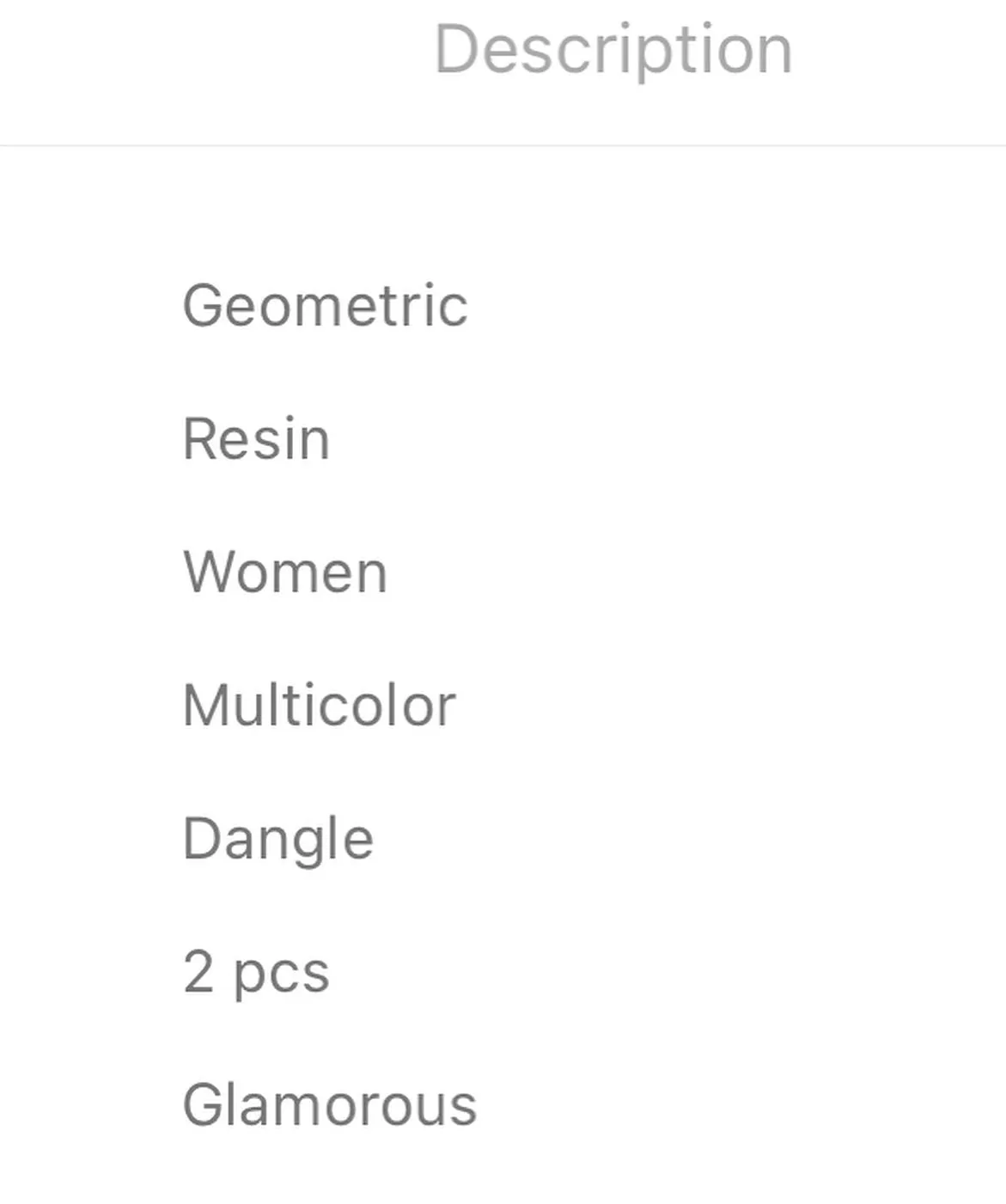Click the Glamorous label at bottom
Image resolution: width=1006 pixels, height=1204 pixels.
click(x=330, y=1105)
